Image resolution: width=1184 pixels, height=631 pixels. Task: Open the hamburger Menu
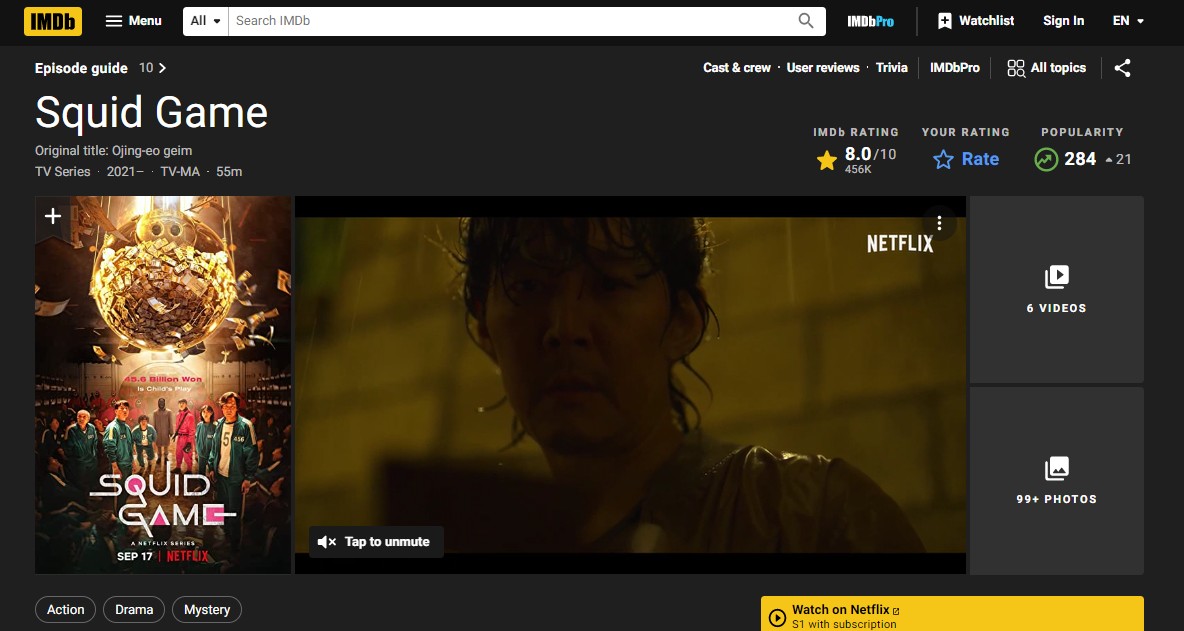click(x=134, y=21)
